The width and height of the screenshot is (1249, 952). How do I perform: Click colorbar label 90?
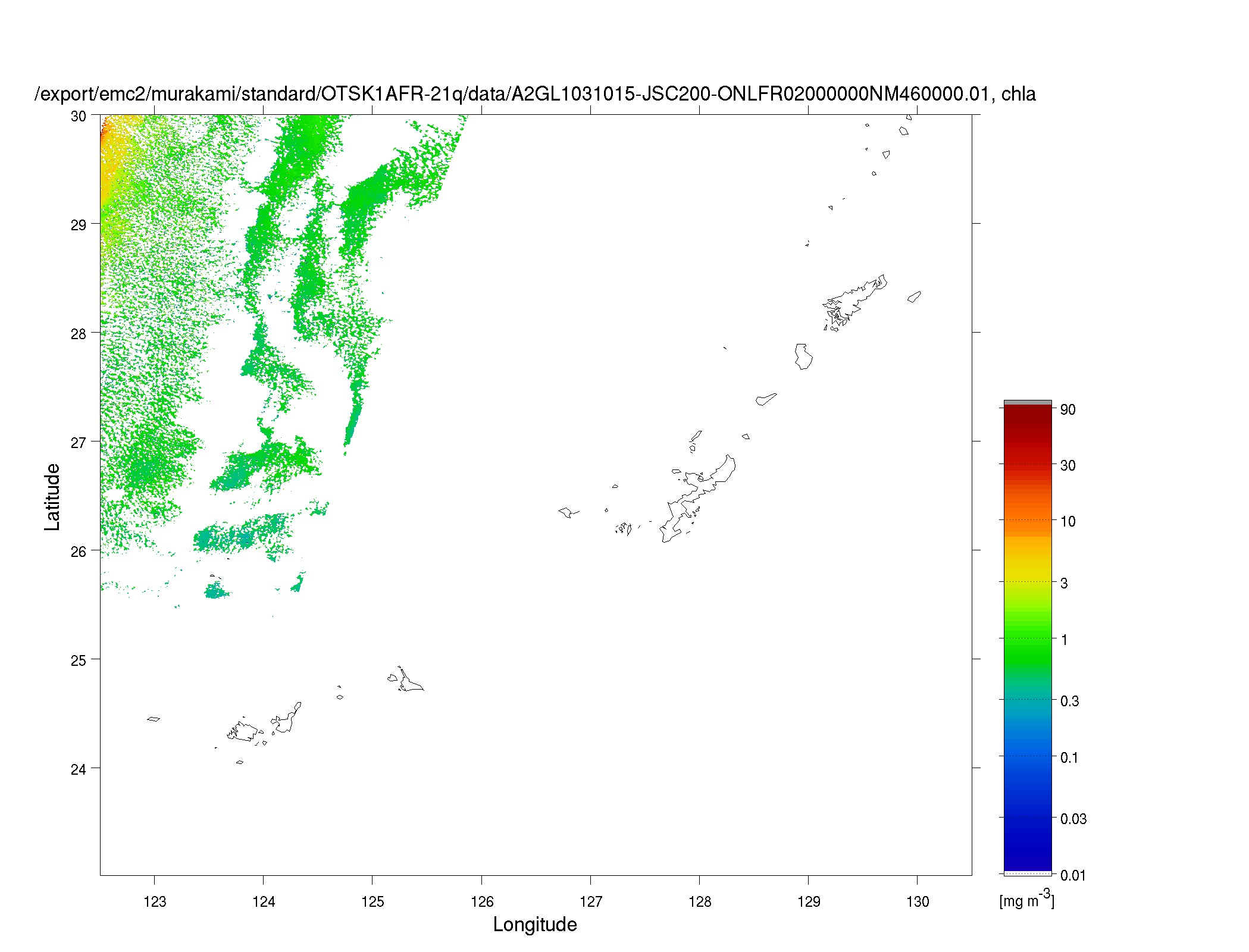coord(1068,409)
